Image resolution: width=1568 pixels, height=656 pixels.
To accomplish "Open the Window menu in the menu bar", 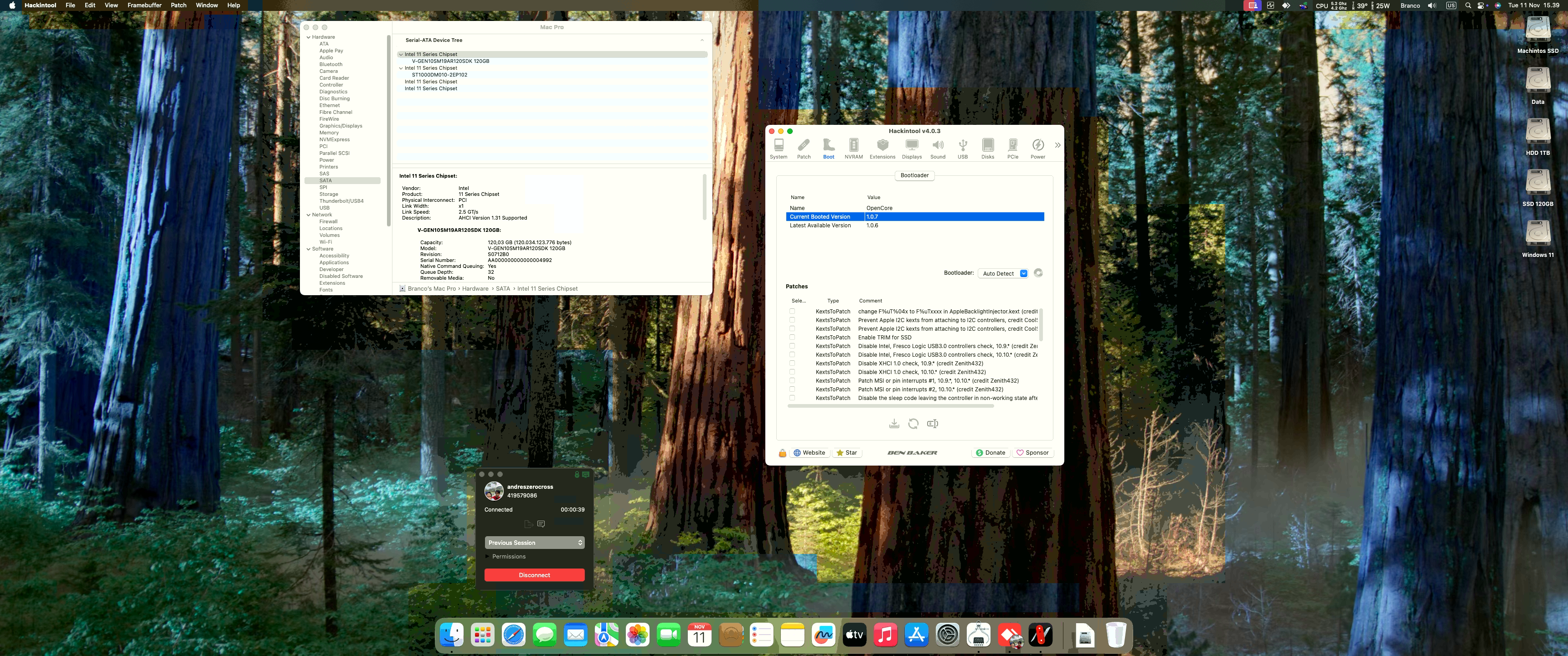I will (x=206, y=5).
